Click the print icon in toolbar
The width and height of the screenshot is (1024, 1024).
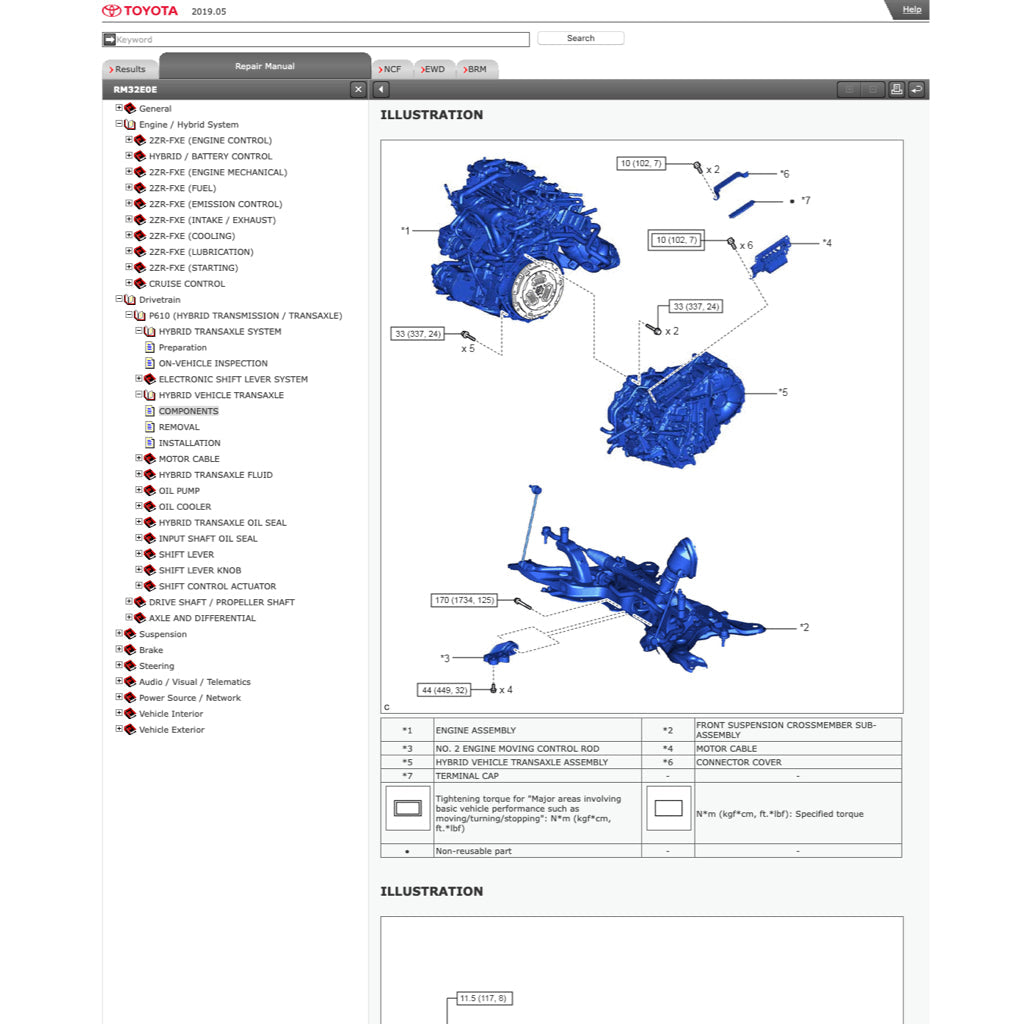click(896, 89)
